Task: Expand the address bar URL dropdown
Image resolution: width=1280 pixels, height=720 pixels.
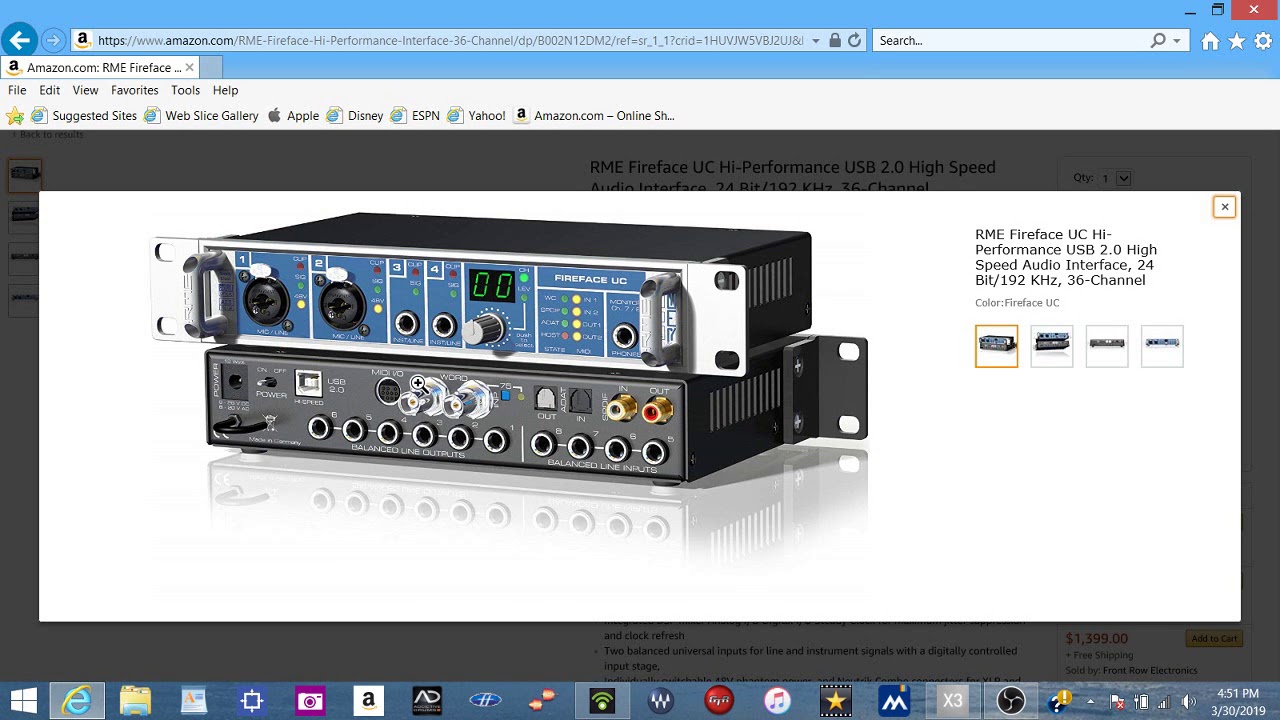Action: (816, 41)
